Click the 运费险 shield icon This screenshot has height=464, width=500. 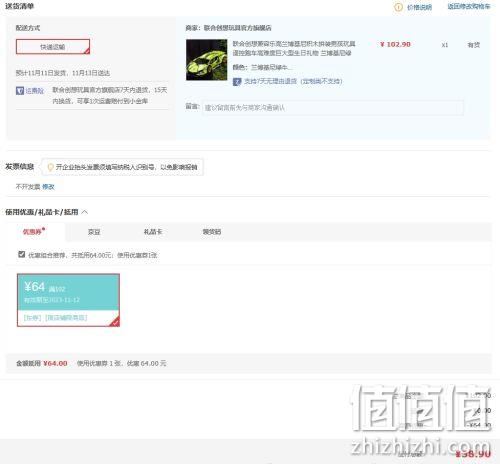click(x=20, y=90)
